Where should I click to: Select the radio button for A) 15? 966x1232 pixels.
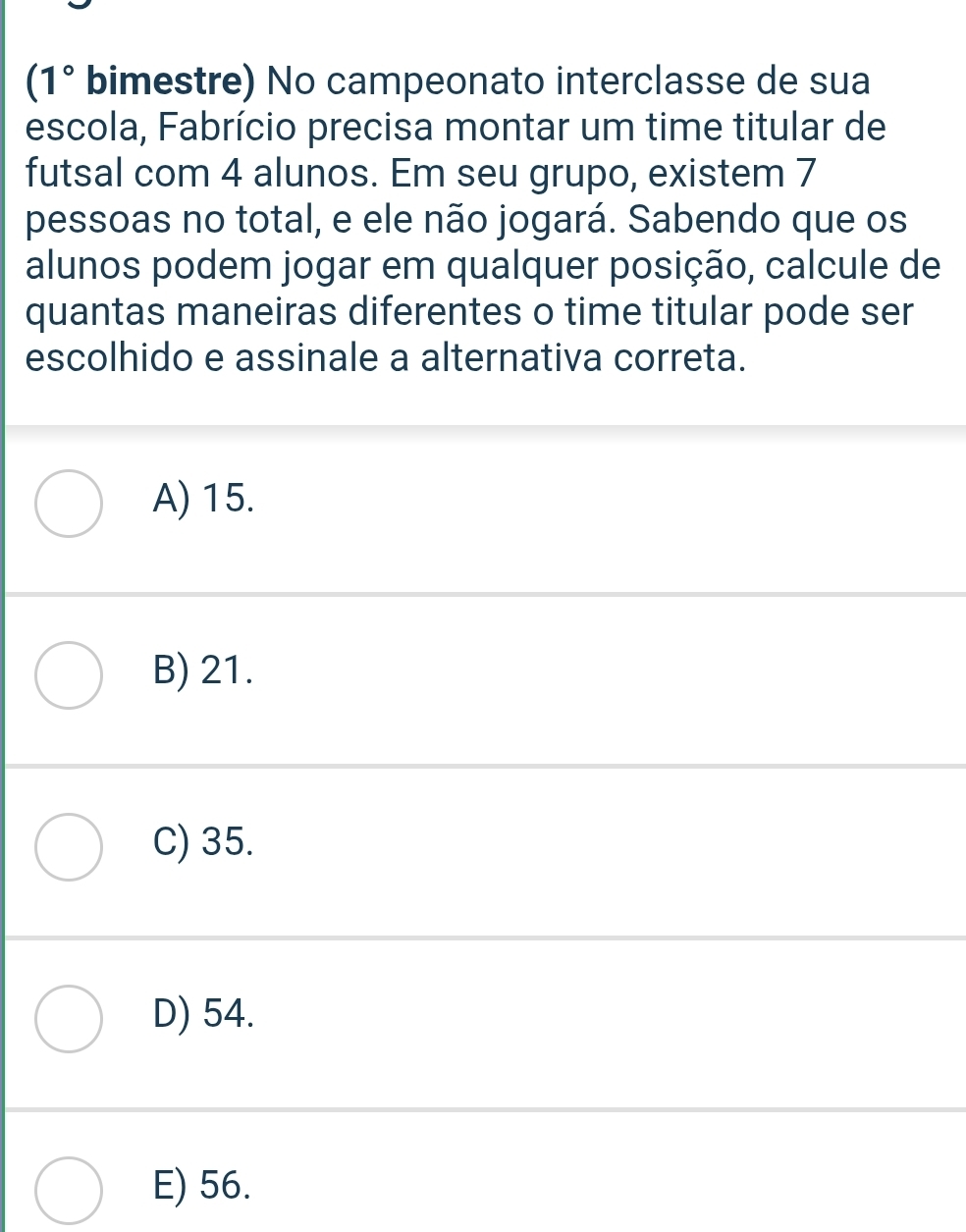point(69,504)
